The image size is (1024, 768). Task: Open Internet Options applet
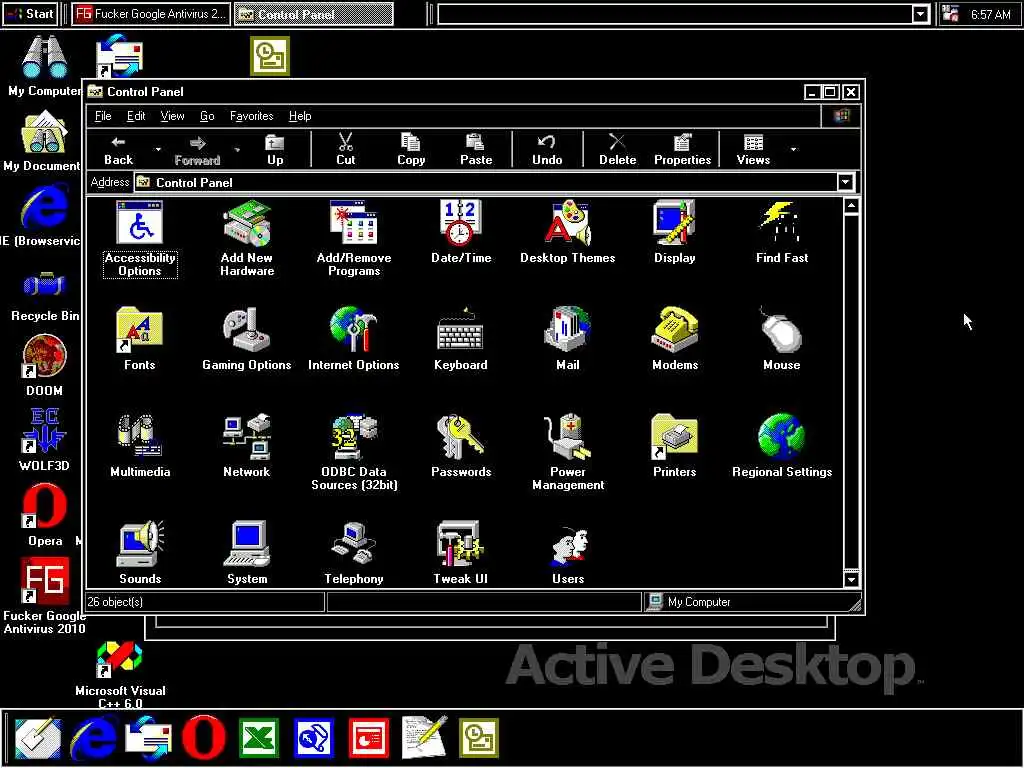pyautogui.click(x=354, y=339)
